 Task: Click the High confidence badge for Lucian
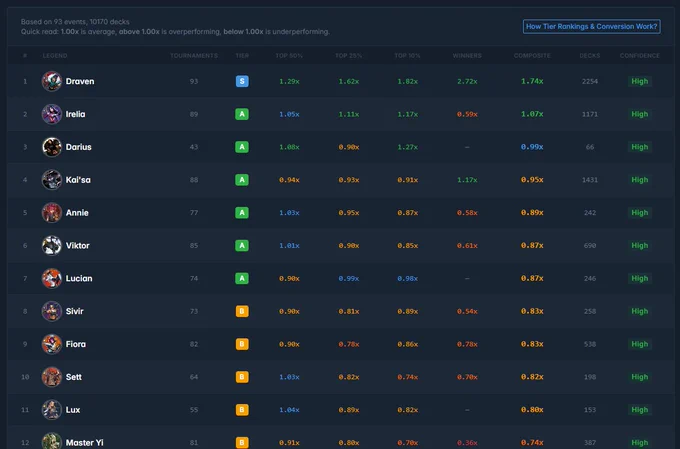click(x=640, y=279)
